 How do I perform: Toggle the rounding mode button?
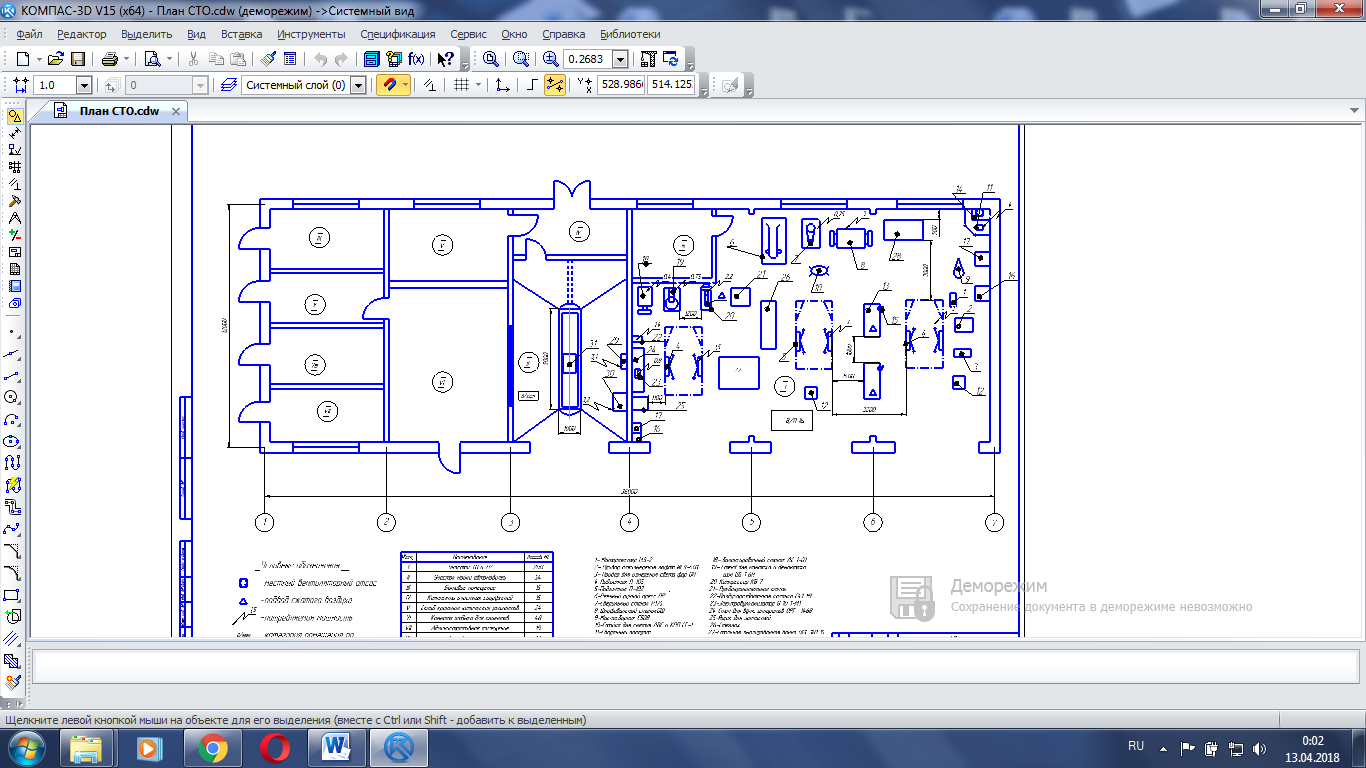coord(533,86)
